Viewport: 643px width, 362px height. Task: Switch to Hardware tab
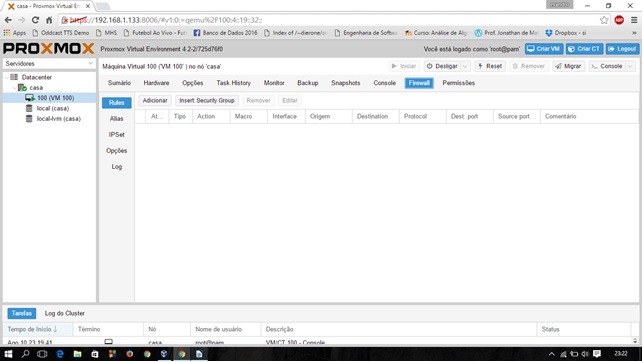coord(156,83)
